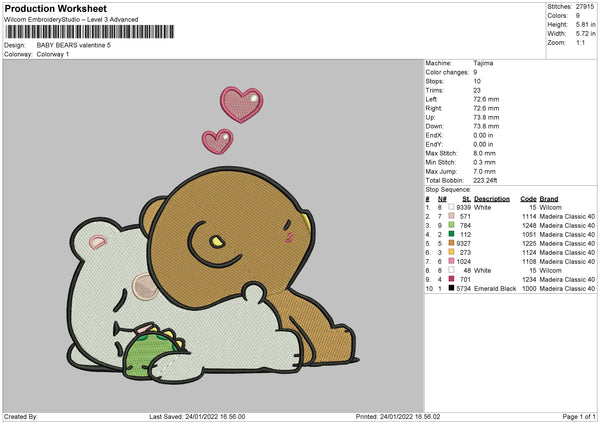Click the bear embroidery design preview

point(214,236)
